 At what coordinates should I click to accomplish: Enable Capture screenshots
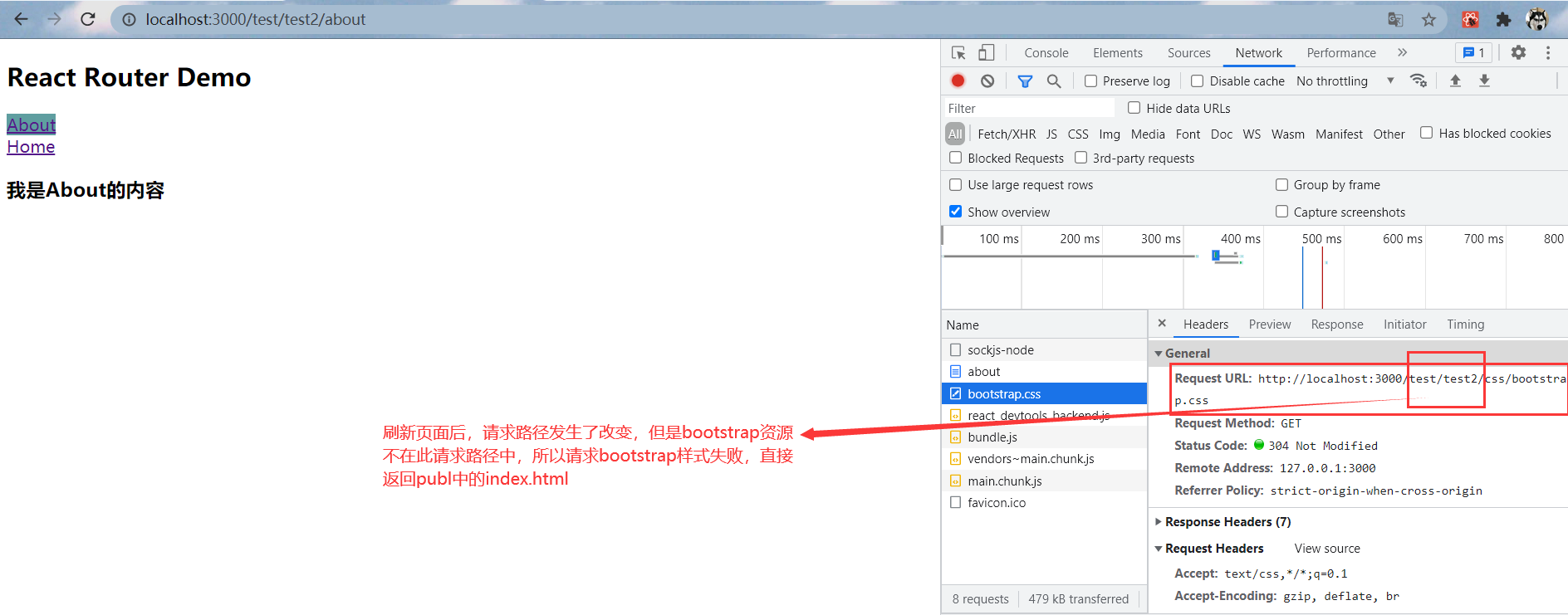[1281, 212]
